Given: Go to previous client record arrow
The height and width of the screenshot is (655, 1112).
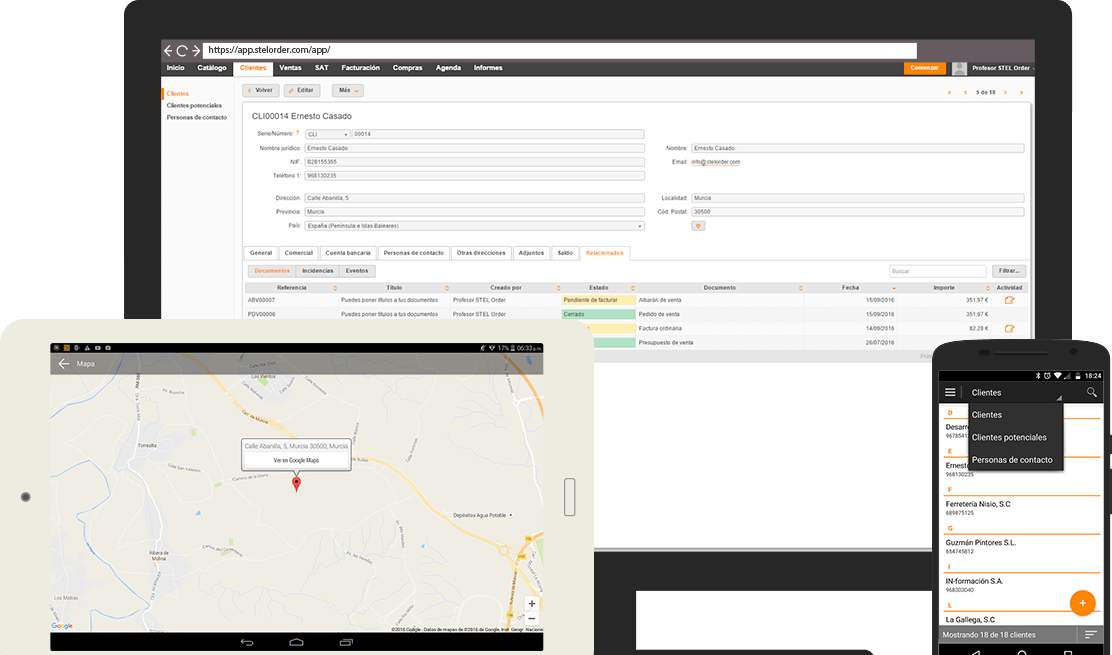Looking at the screenshot, I should [965, 93].
